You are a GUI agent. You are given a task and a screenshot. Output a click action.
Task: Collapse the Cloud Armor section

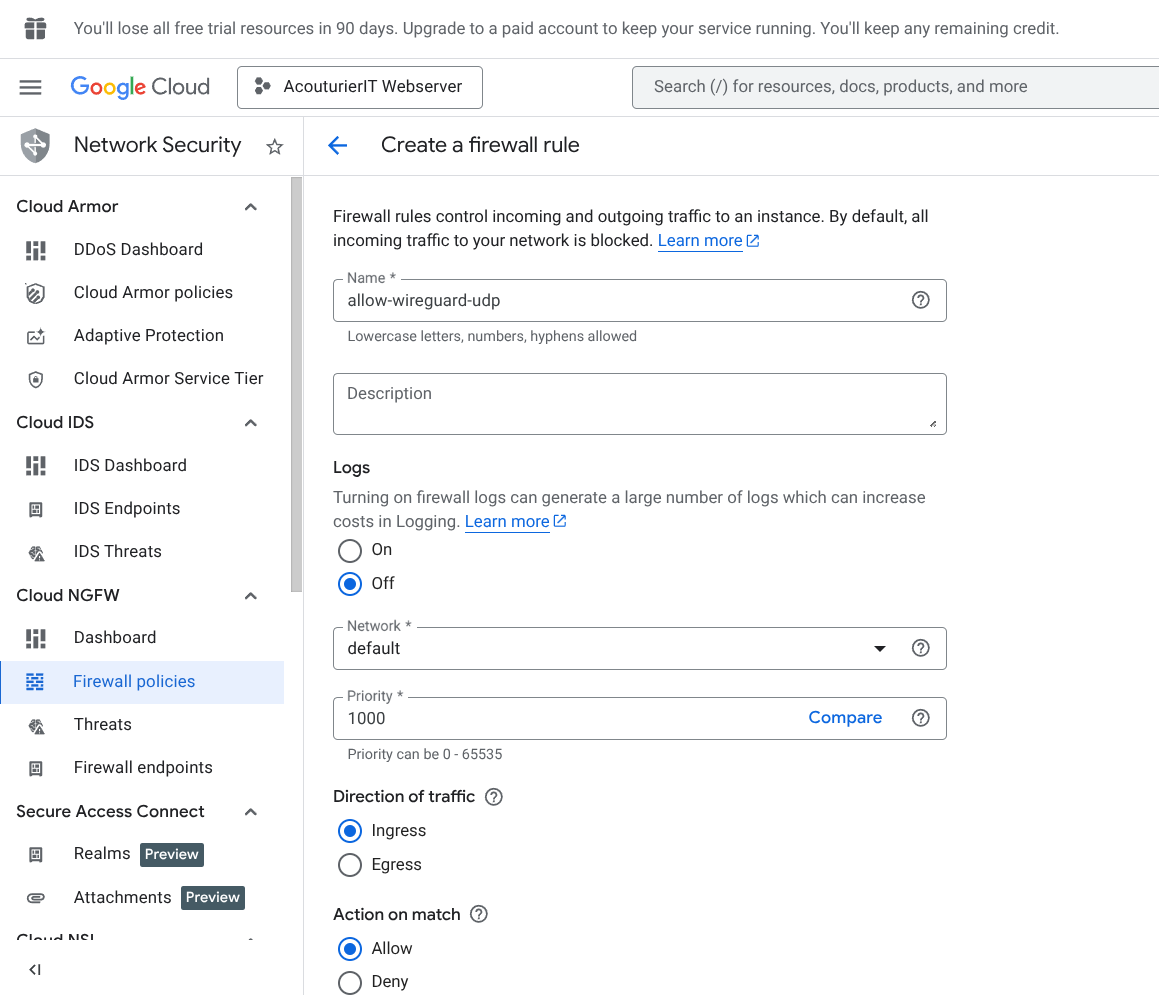(x=250, y=206)
